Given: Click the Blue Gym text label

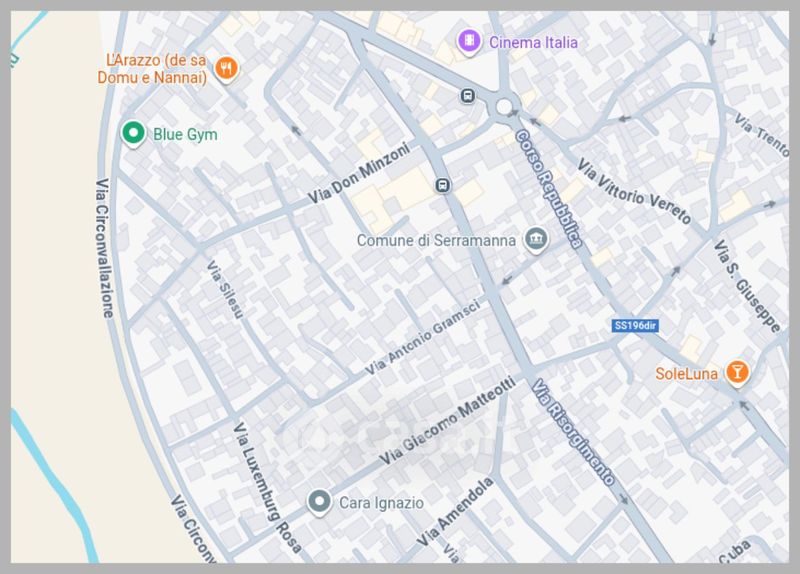Looking at the screenshot, I should pyautogui.click(x=184, y=134).
